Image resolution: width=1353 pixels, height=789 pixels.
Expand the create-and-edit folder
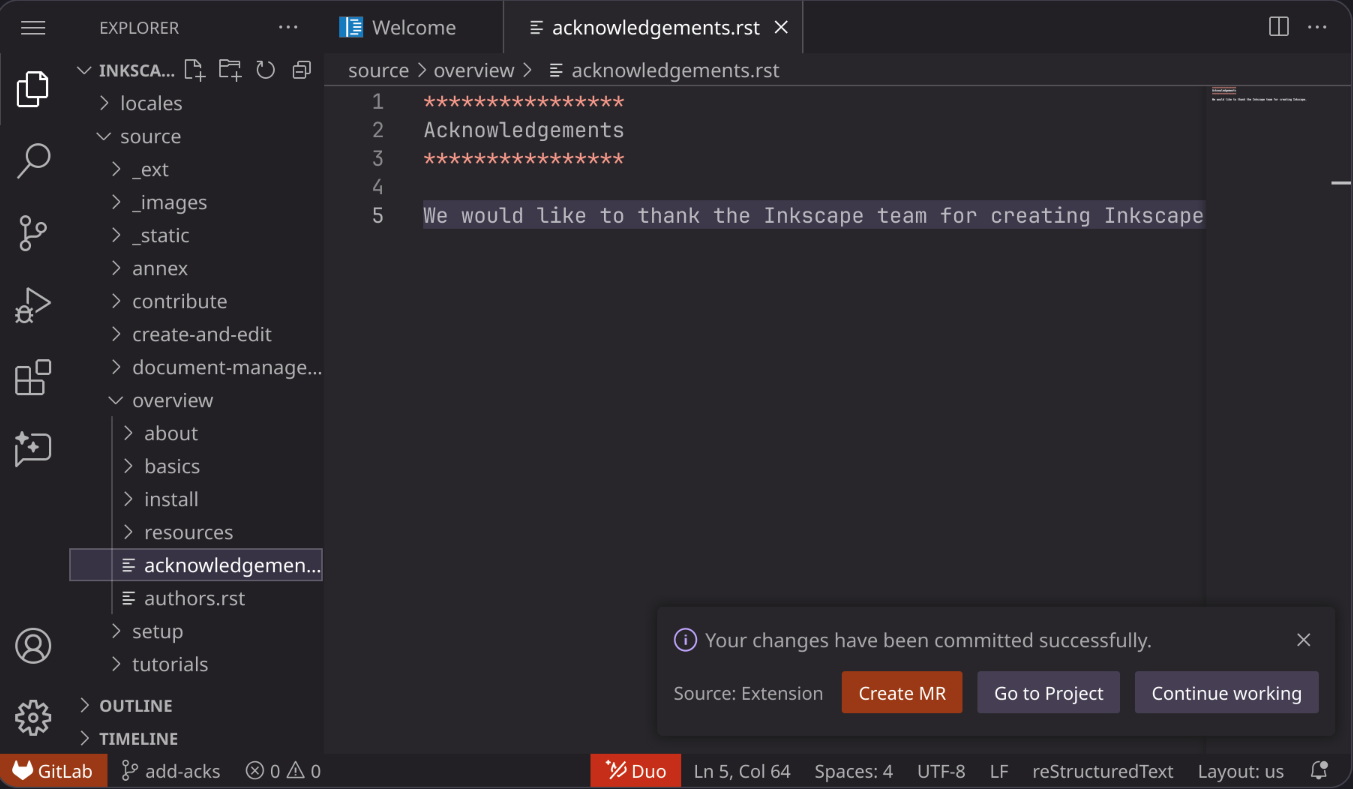click(x=196, y=334)
